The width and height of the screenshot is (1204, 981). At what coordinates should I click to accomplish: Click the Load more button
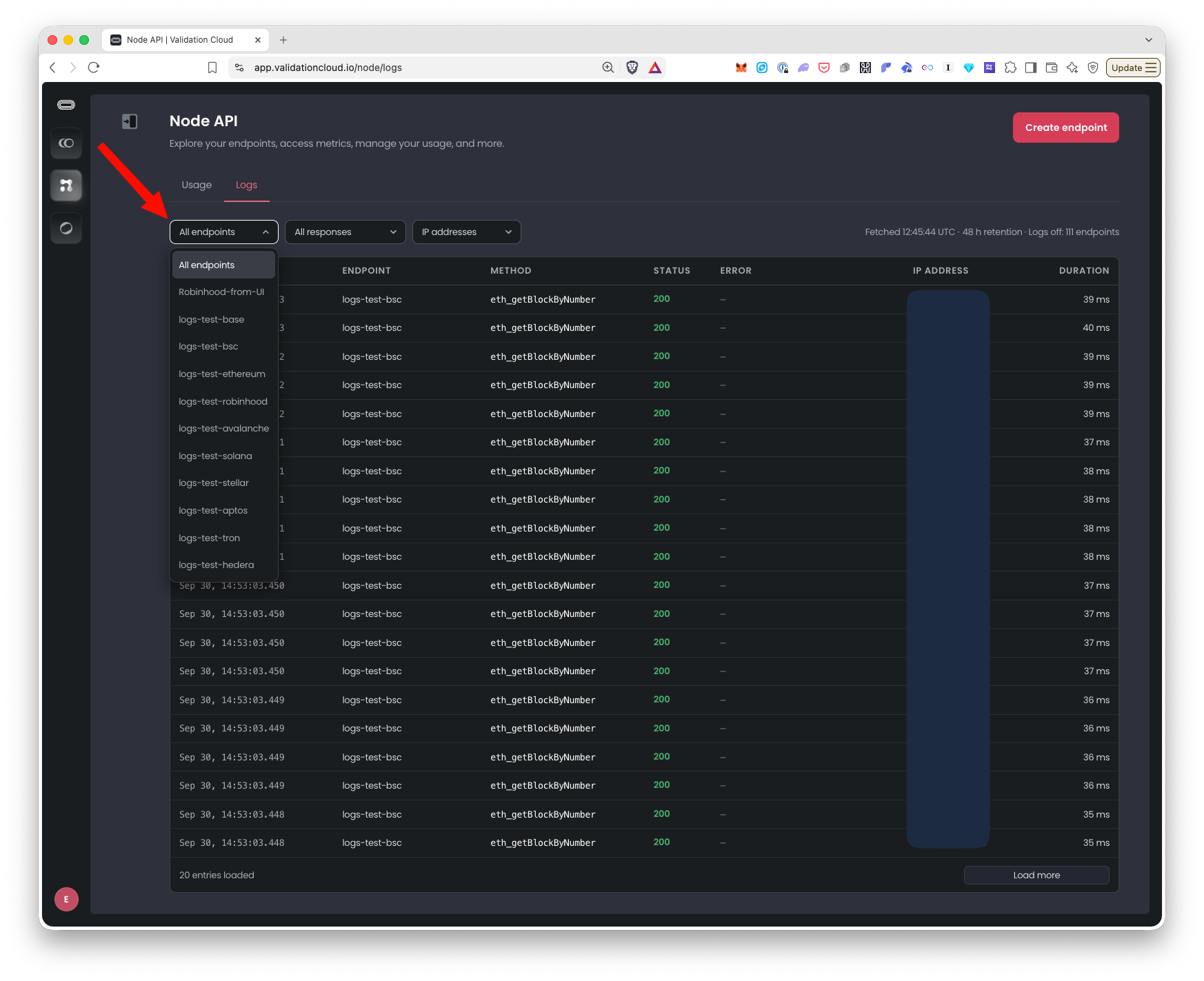pos(1036,876)
